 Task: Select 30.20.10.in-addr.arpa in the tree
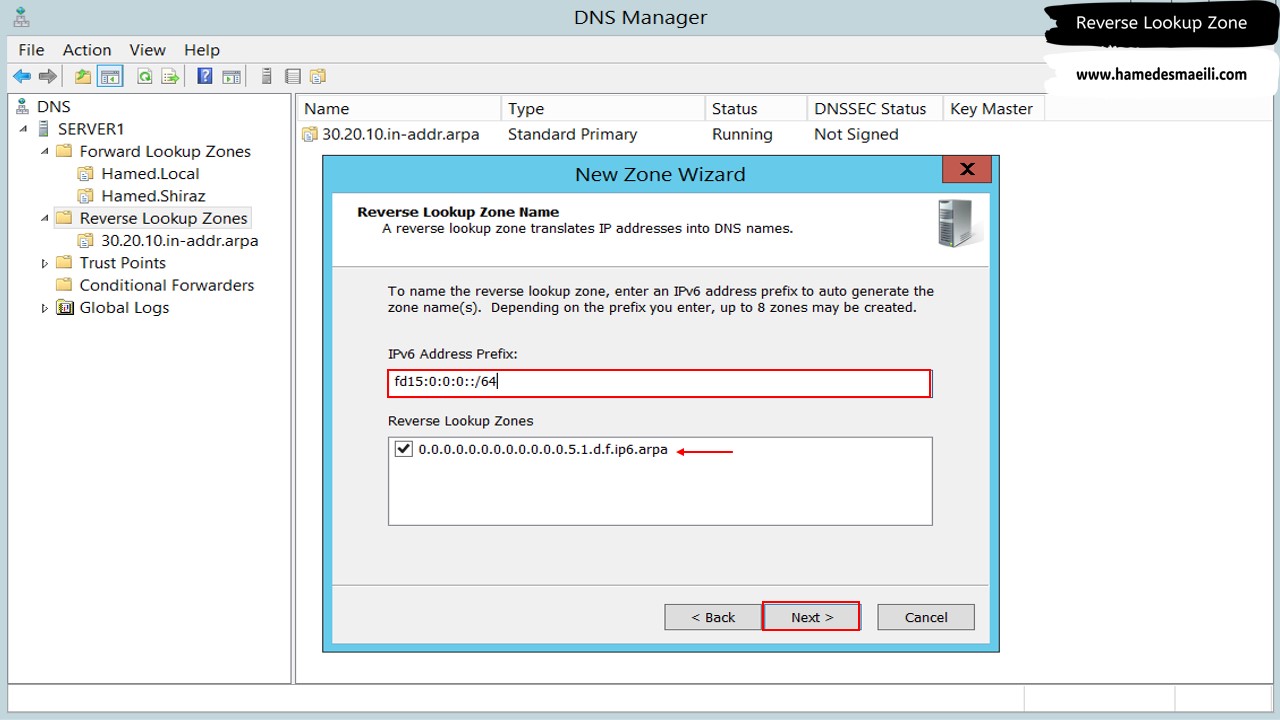tap(180, 241)
